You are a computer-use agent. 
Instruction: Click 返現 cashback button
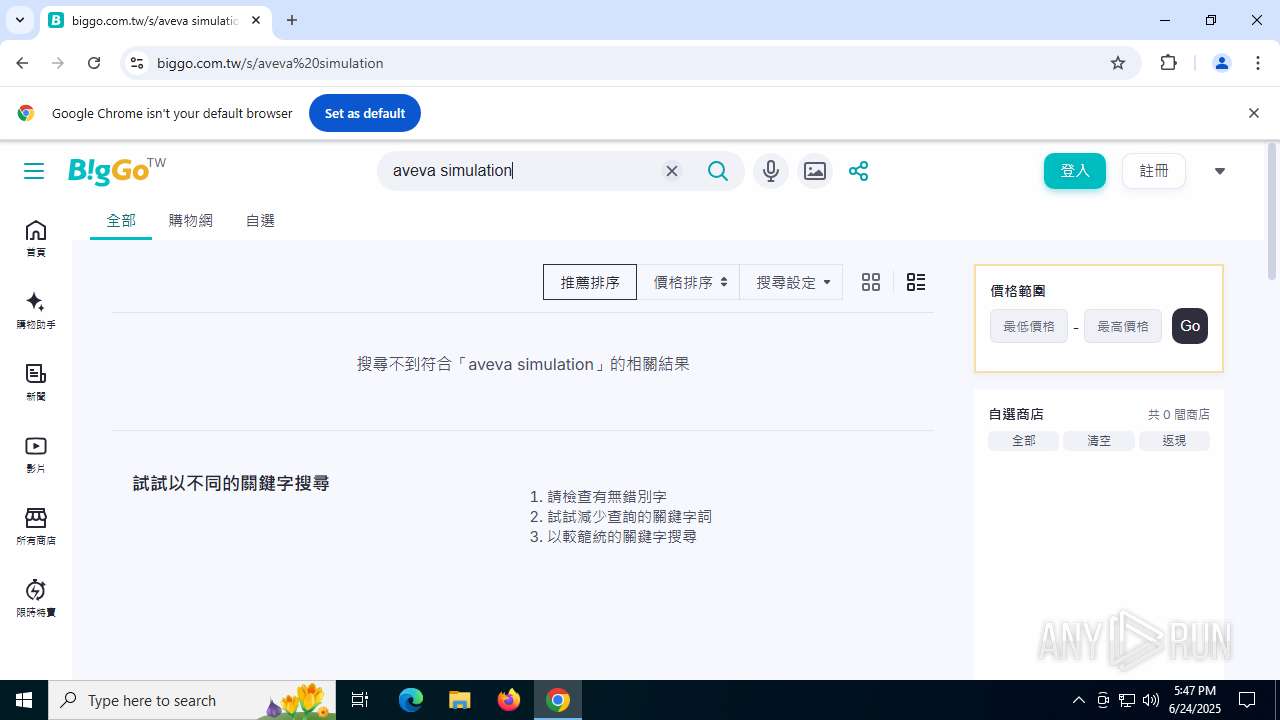click(1174, 441)
